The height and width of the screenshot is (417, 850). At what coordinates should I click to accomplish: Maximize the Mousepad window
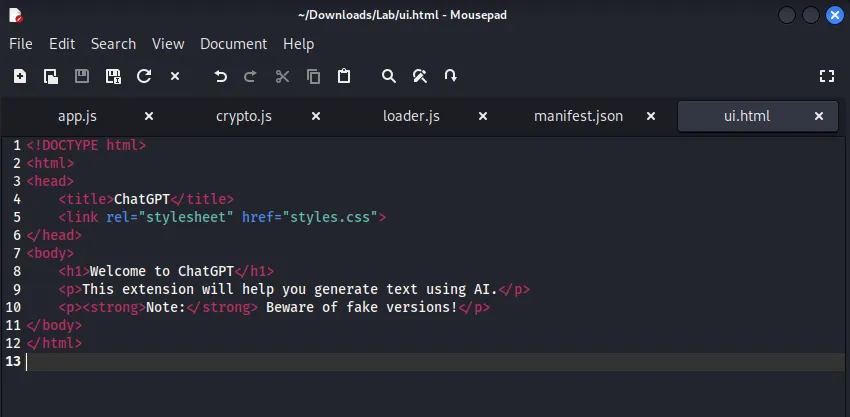[x=810, y=15]
